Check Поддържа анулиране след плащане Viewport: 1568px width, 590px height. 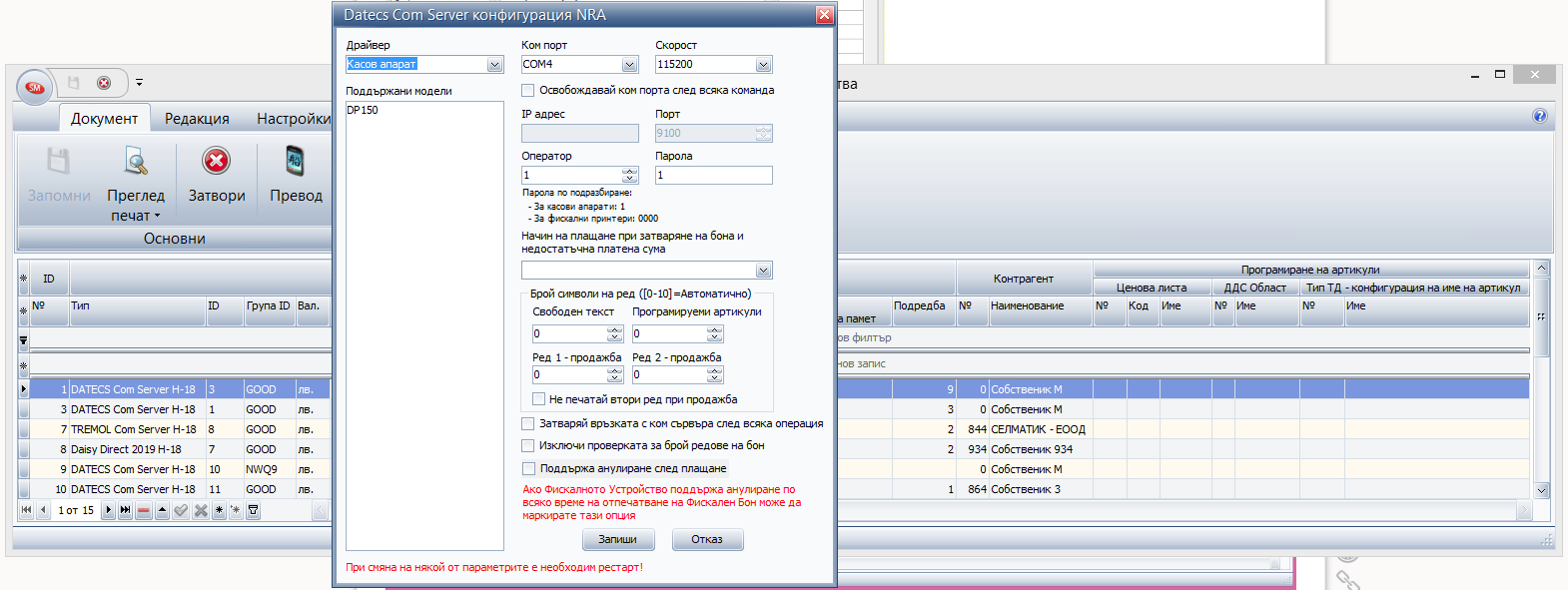coord(528,469)
